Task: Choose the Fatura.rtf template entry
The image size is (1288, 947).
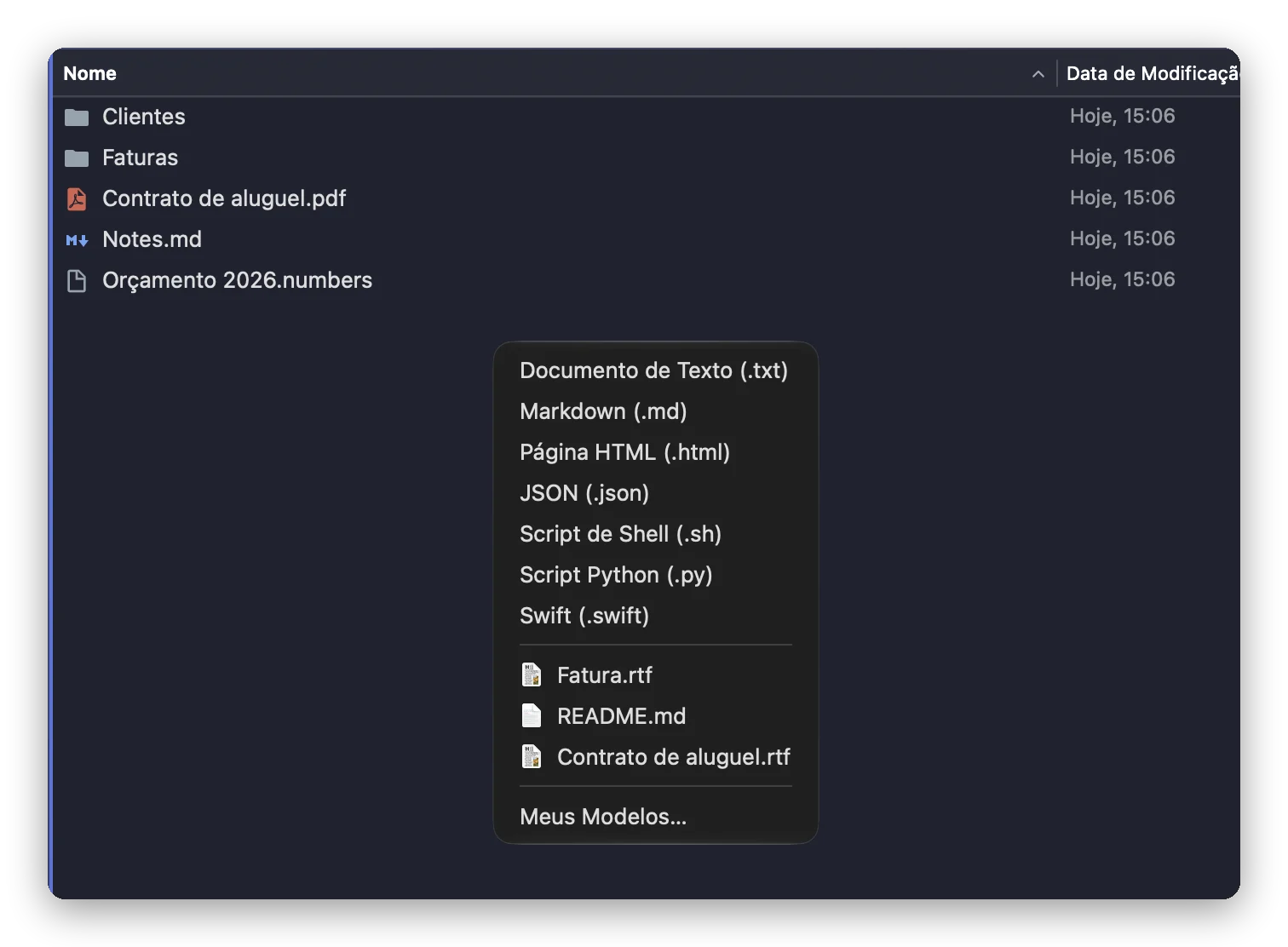Action: (x=655, y=675)
